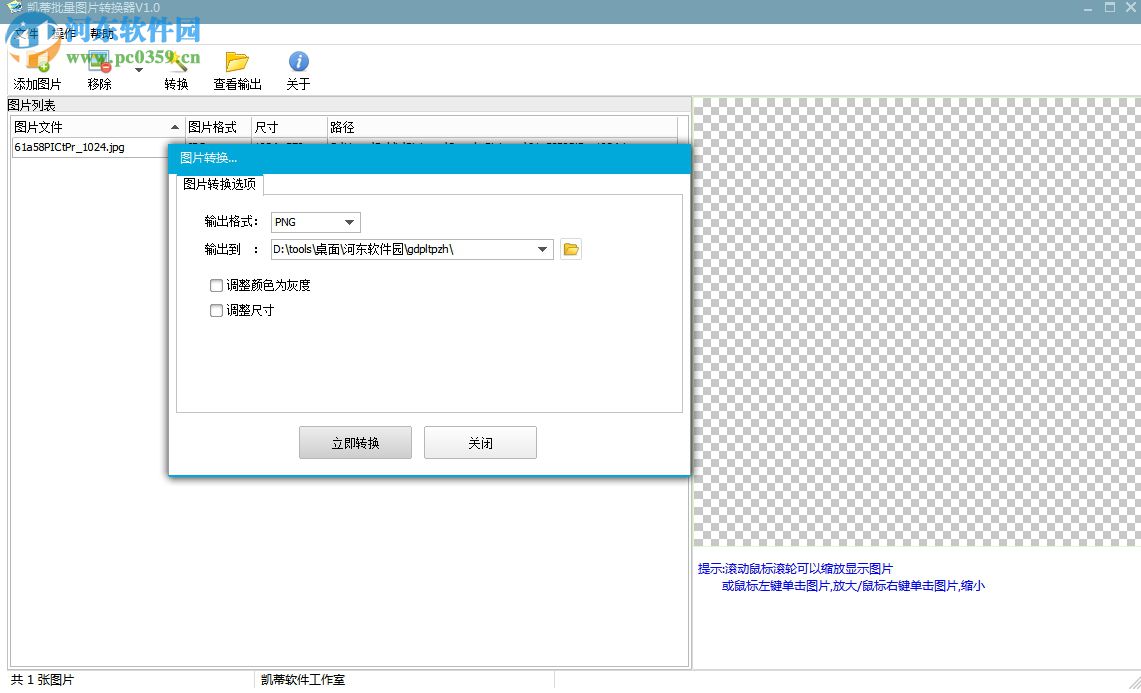
Task: Enable 调整颜色为灰度 checkbox
Action: [216, 285]
